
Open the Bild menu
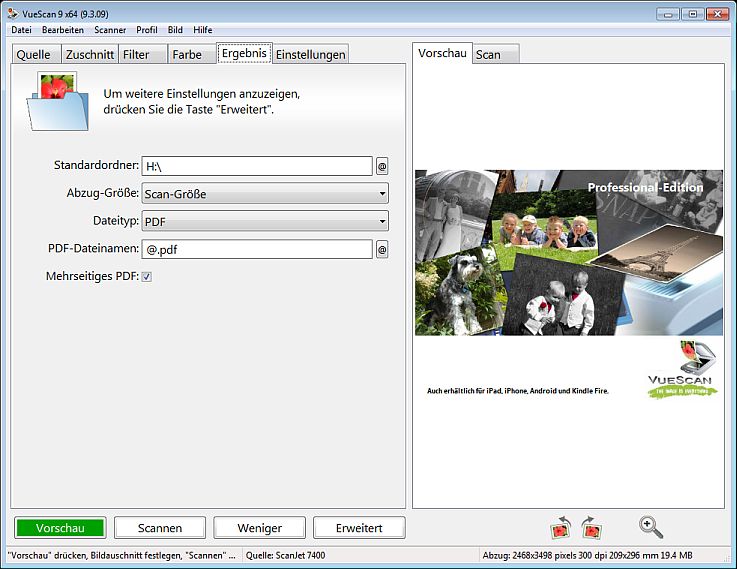[x=175, y=30]
